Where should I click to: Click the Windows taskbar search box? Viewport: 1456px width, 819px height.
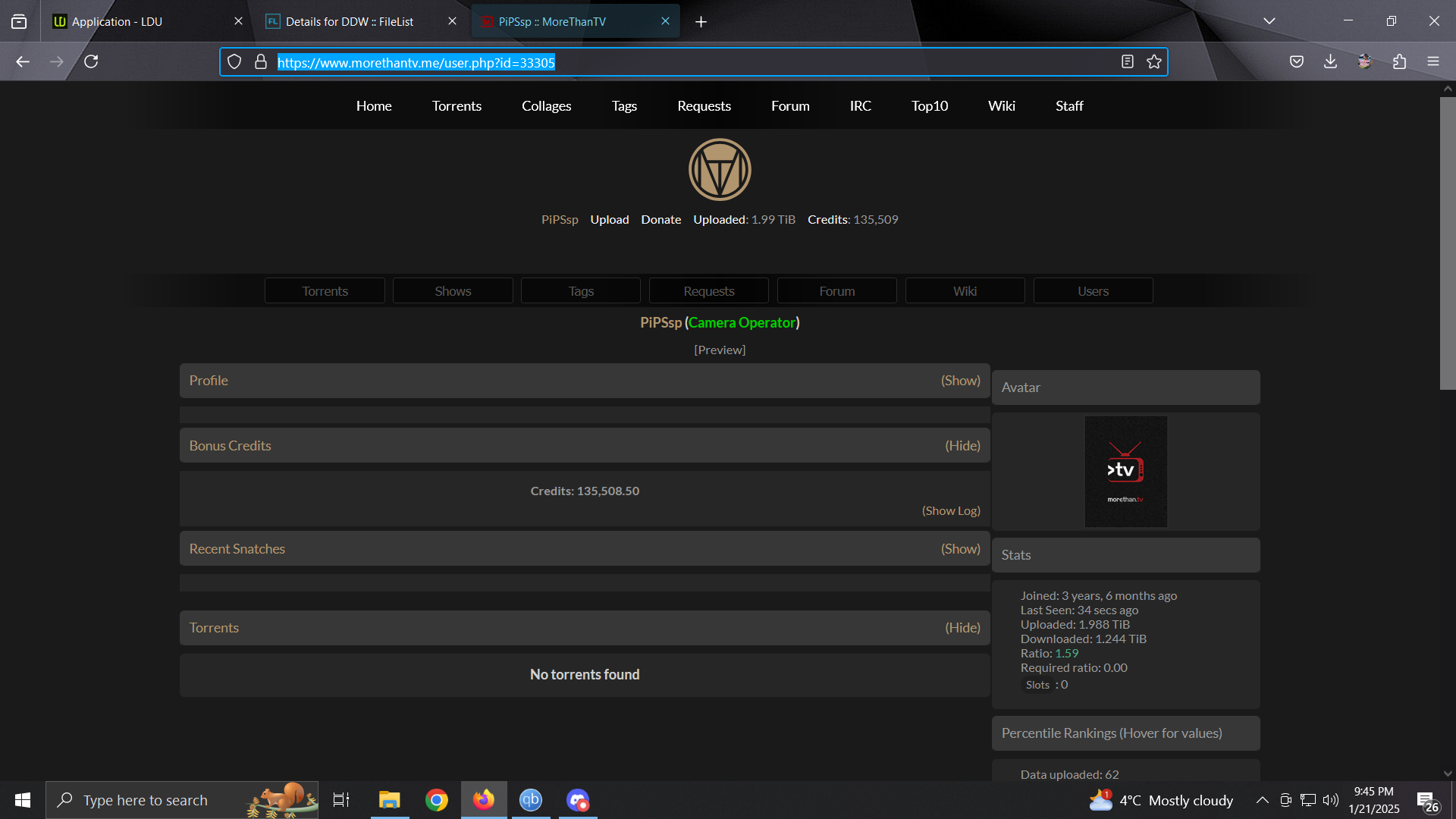pos(182,800)
